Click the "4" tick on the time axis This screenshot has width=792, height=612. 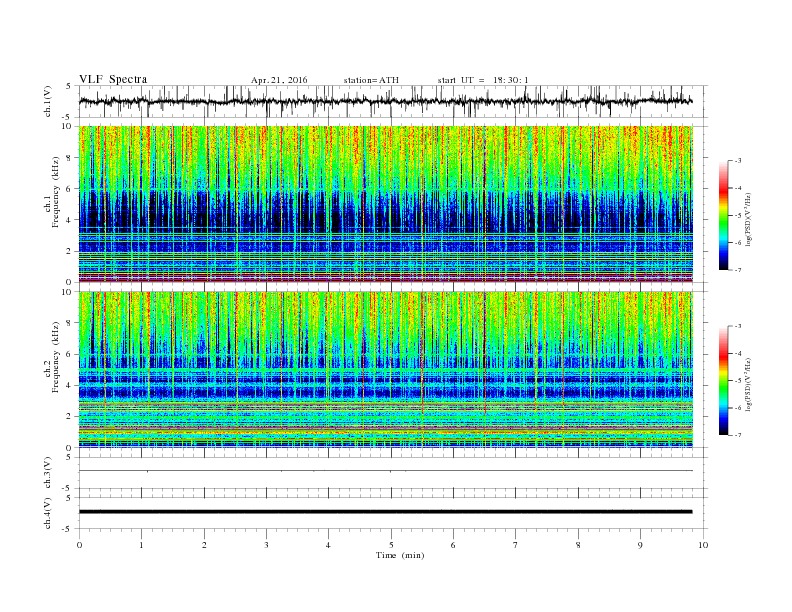click(328, 545)
